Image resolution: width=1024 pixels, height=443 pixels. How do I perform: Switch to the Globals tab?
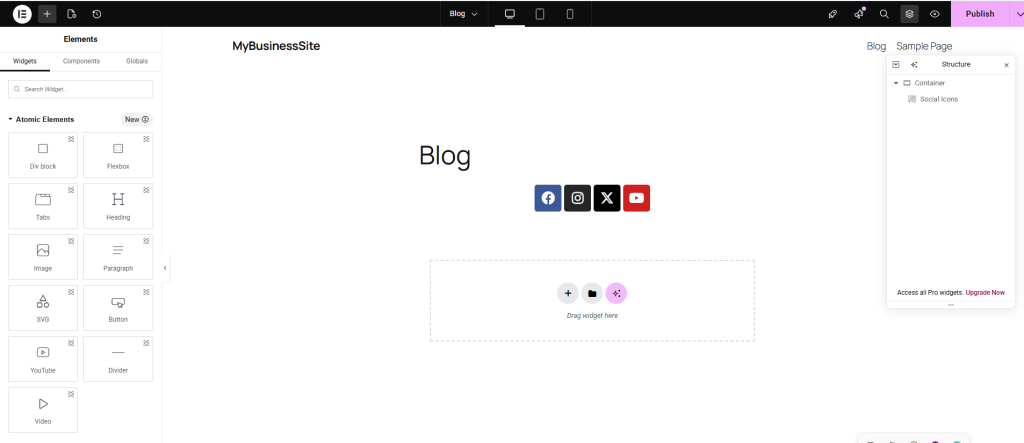(x=137, y=61)
